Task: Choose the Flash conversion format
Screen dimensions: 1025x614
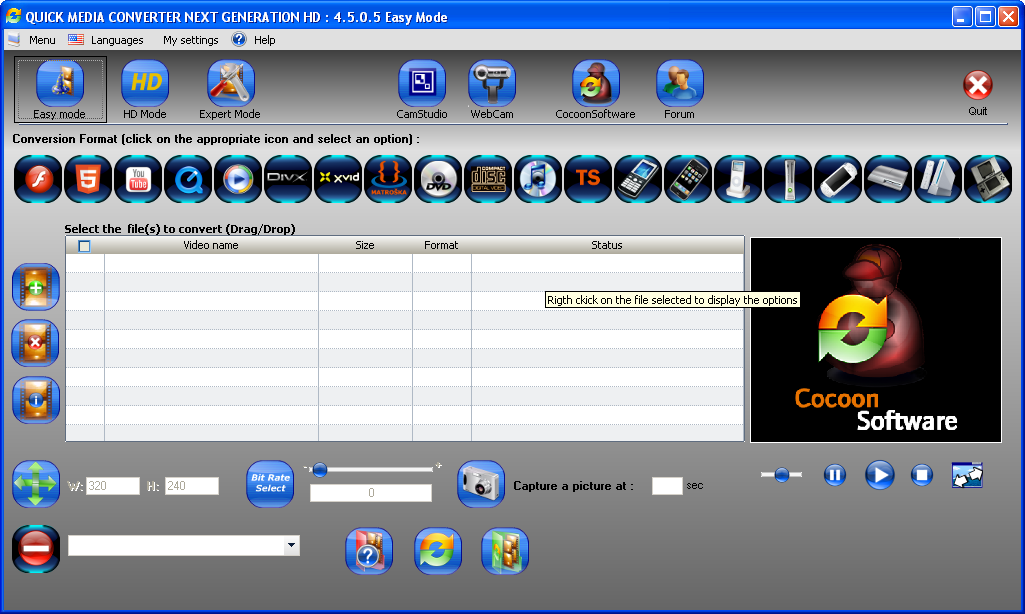Action: tap(39, 179)
